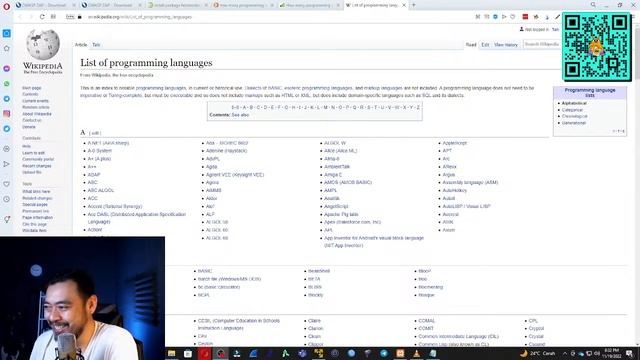Open the taskbar clock and date
Viewport: 640px width, 360px height.
611,353
